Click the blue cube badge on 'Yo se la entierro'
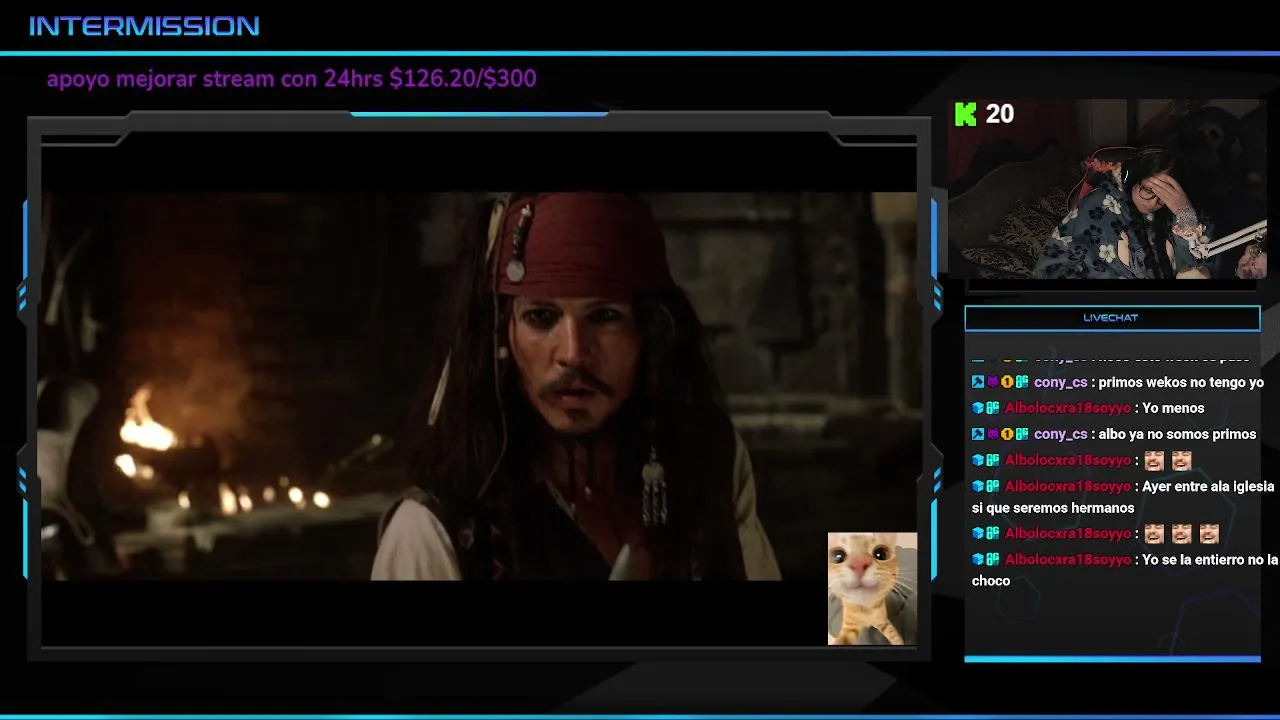The image size is (1280, 720). click(978, 559)
